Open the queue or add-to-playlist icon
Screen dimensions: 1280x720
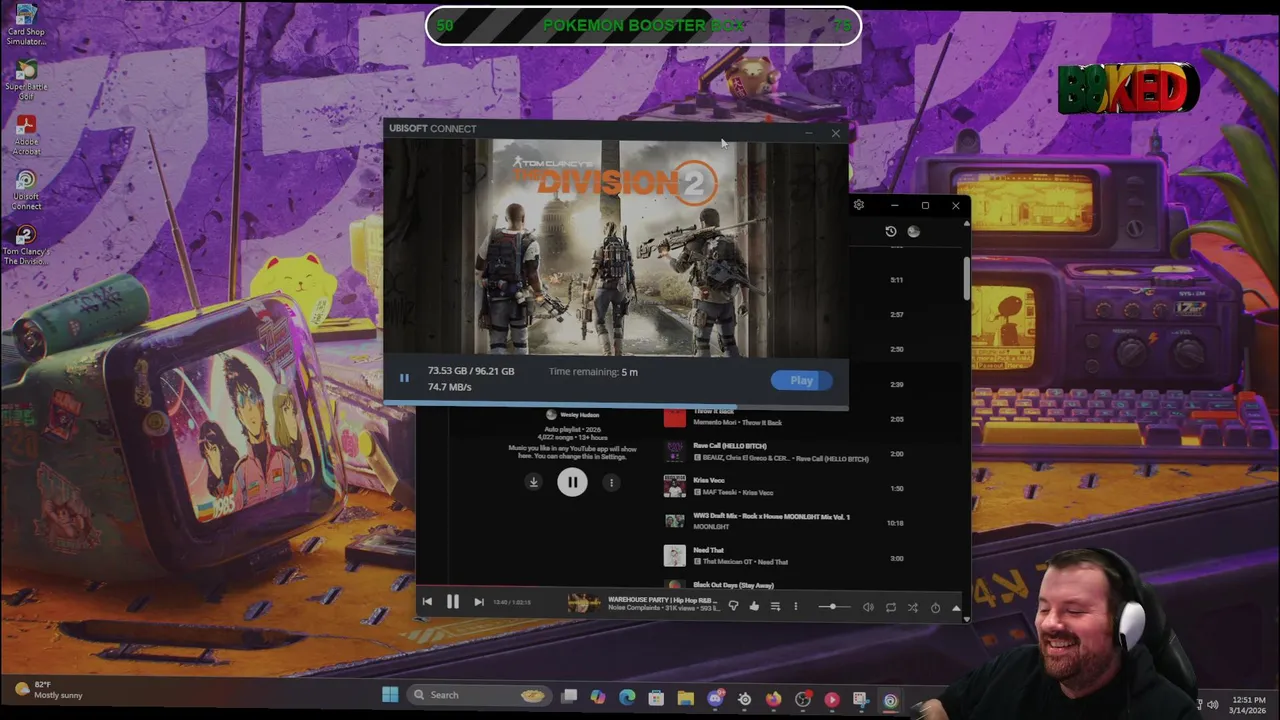[775, 606]
